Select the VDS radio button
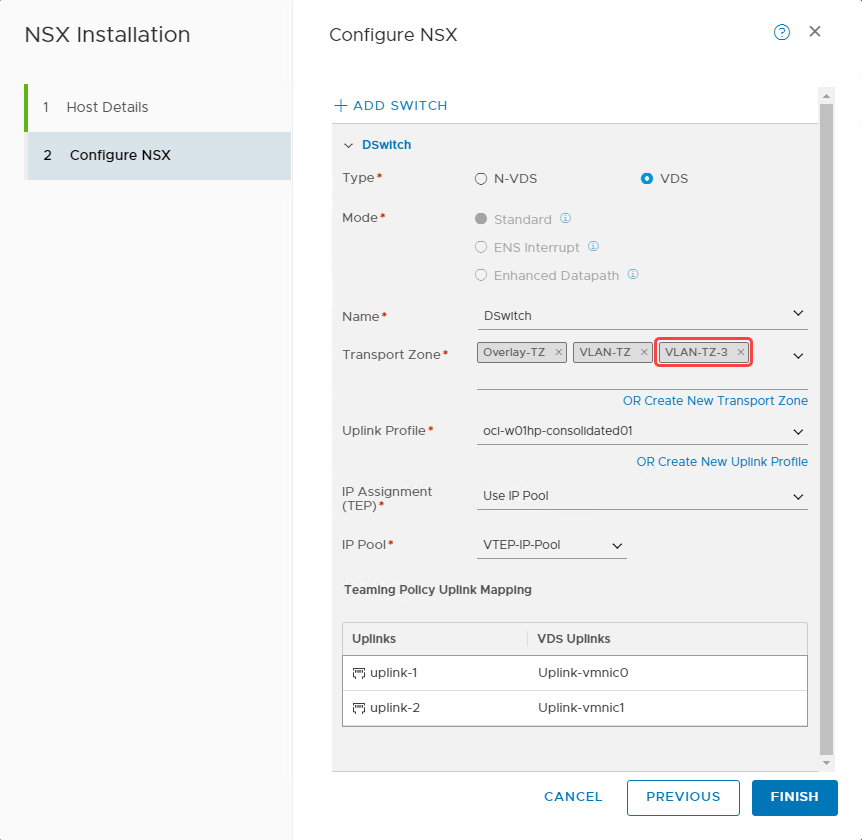 [x=647, y=178]
